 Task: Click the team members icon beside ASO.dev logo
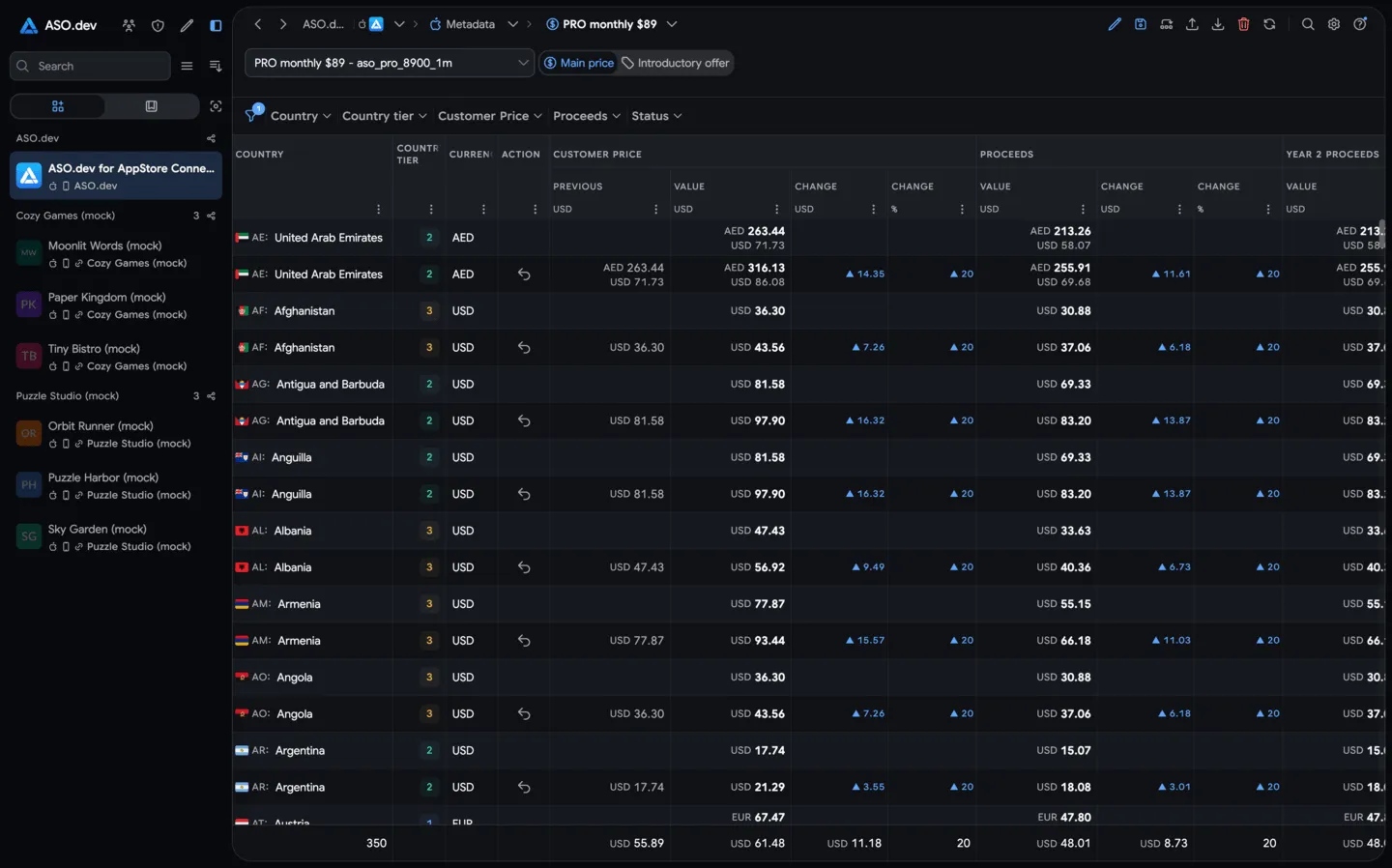[x=129, y=26]
